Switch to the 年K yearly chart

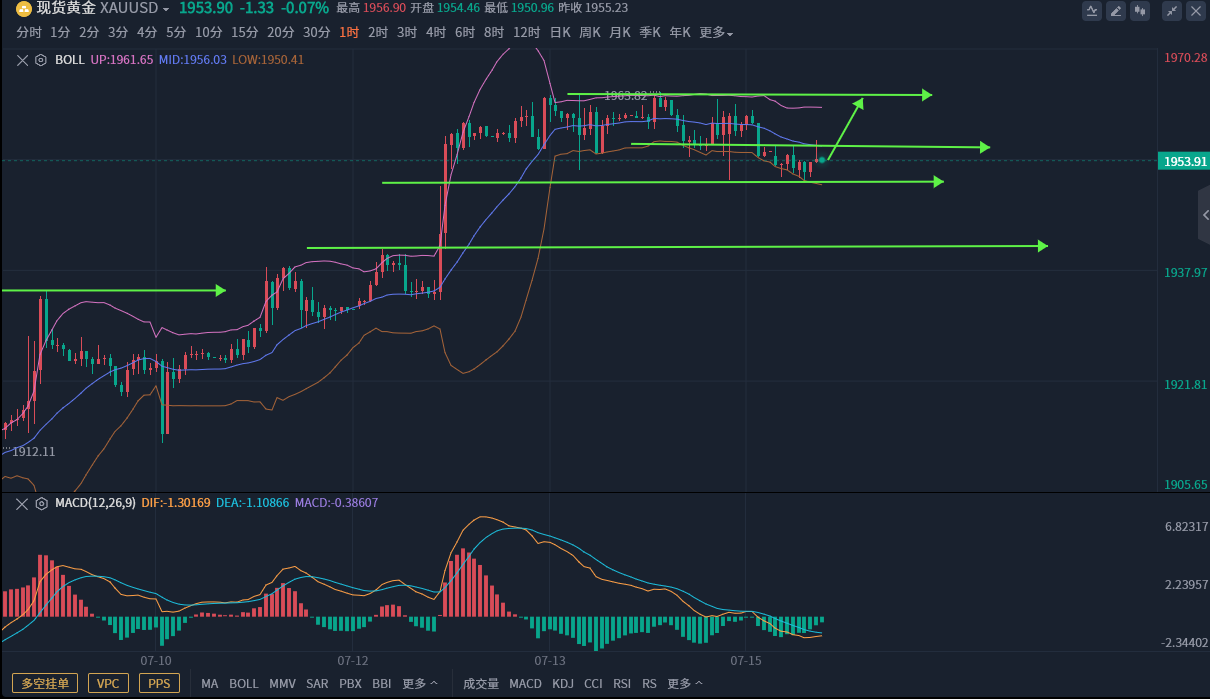point(680,32)
